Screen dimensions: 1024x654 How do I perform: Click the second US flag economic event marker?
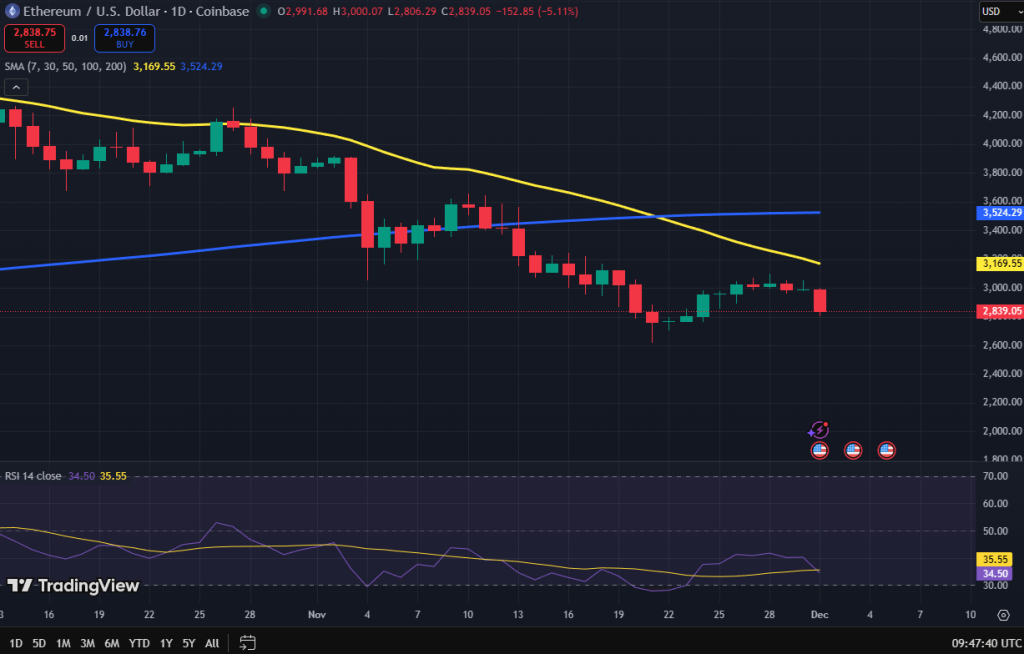pyautogui.click(x=853, y=450)
